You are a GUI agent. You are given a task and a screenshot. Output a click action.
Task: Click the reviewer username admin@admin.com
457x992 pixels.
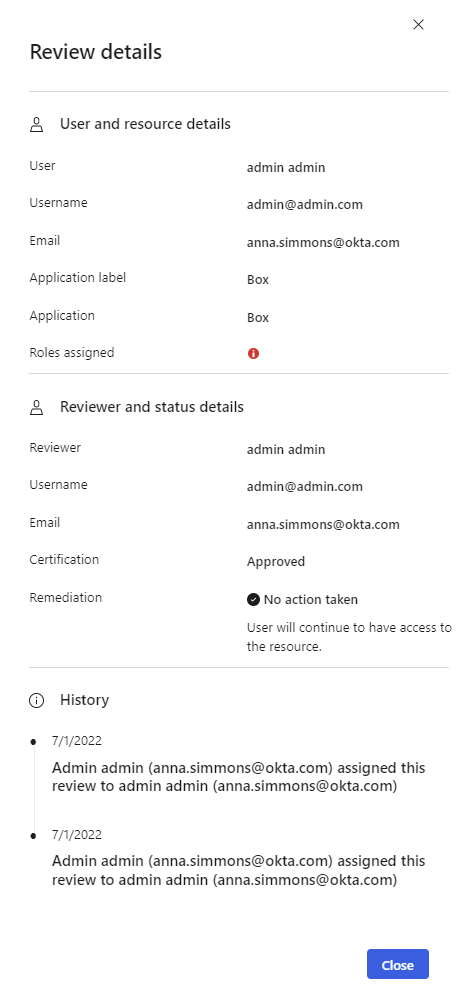pos(304,487)
